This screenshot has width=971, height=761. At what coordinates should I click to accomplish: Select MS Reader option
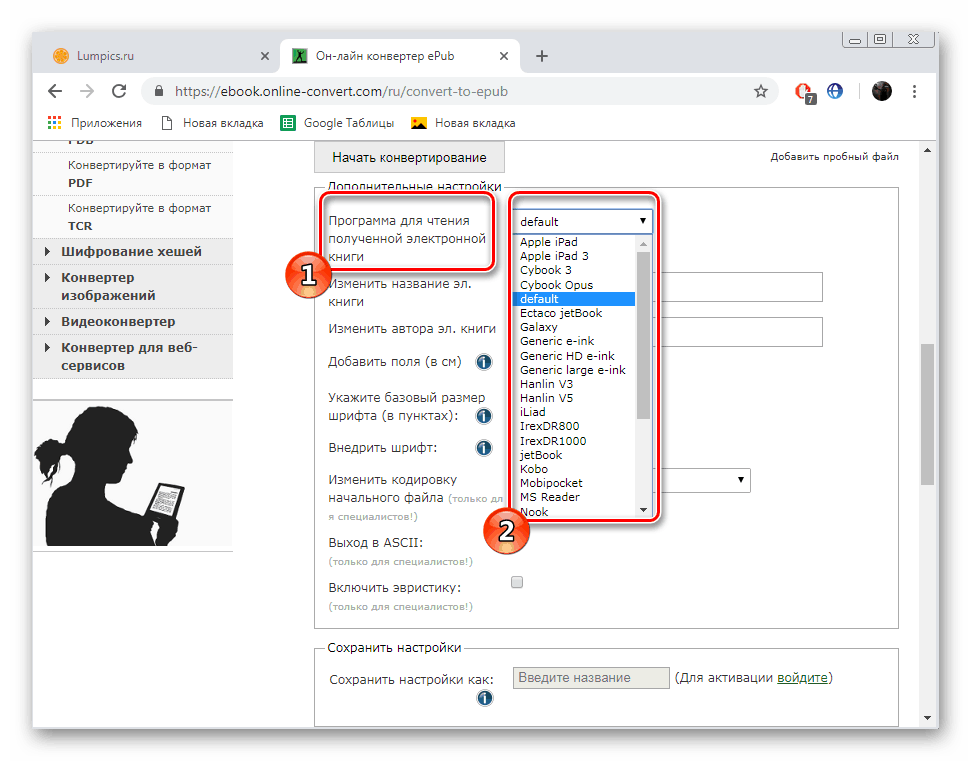574,497
